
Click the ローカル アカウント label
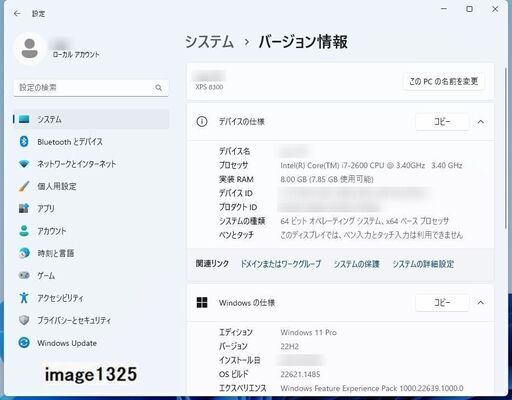76,55
